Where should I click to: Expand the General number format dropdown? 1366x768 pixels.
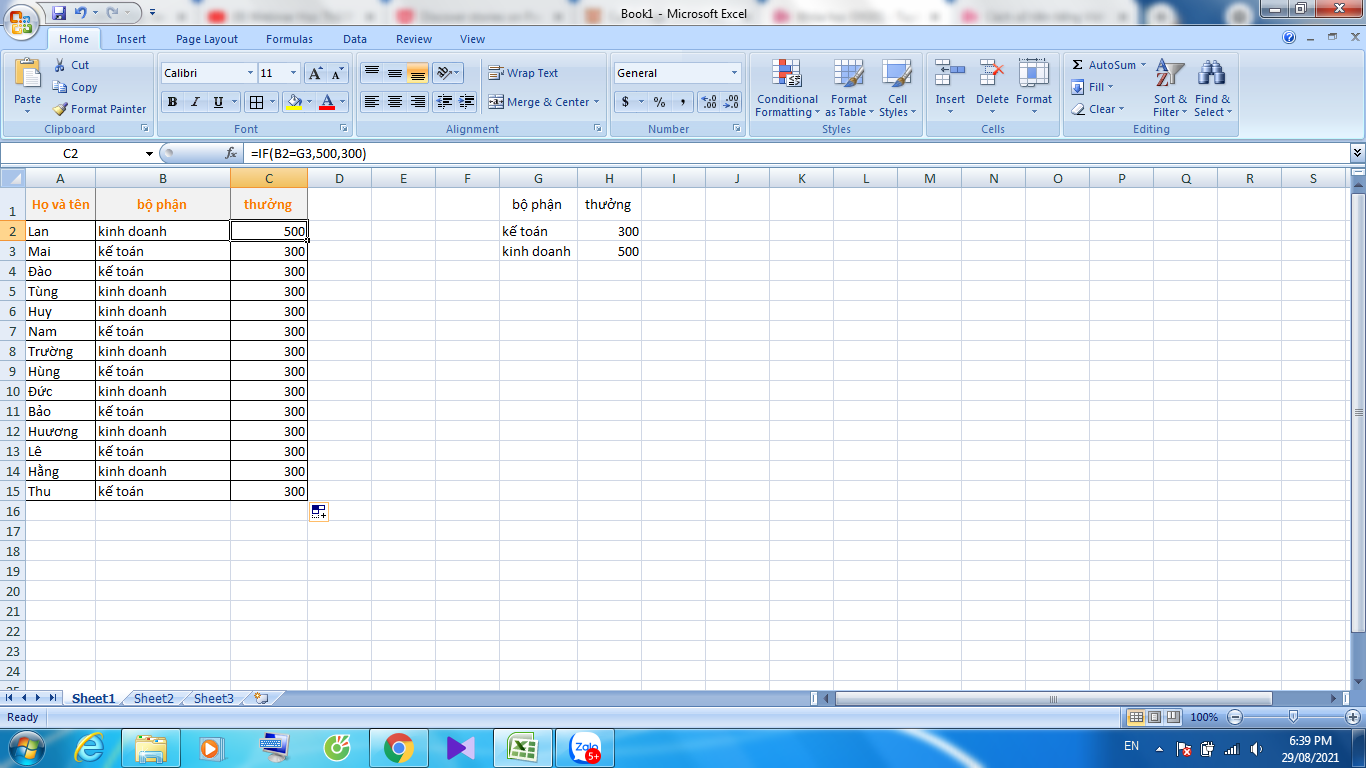coord(734,73)
